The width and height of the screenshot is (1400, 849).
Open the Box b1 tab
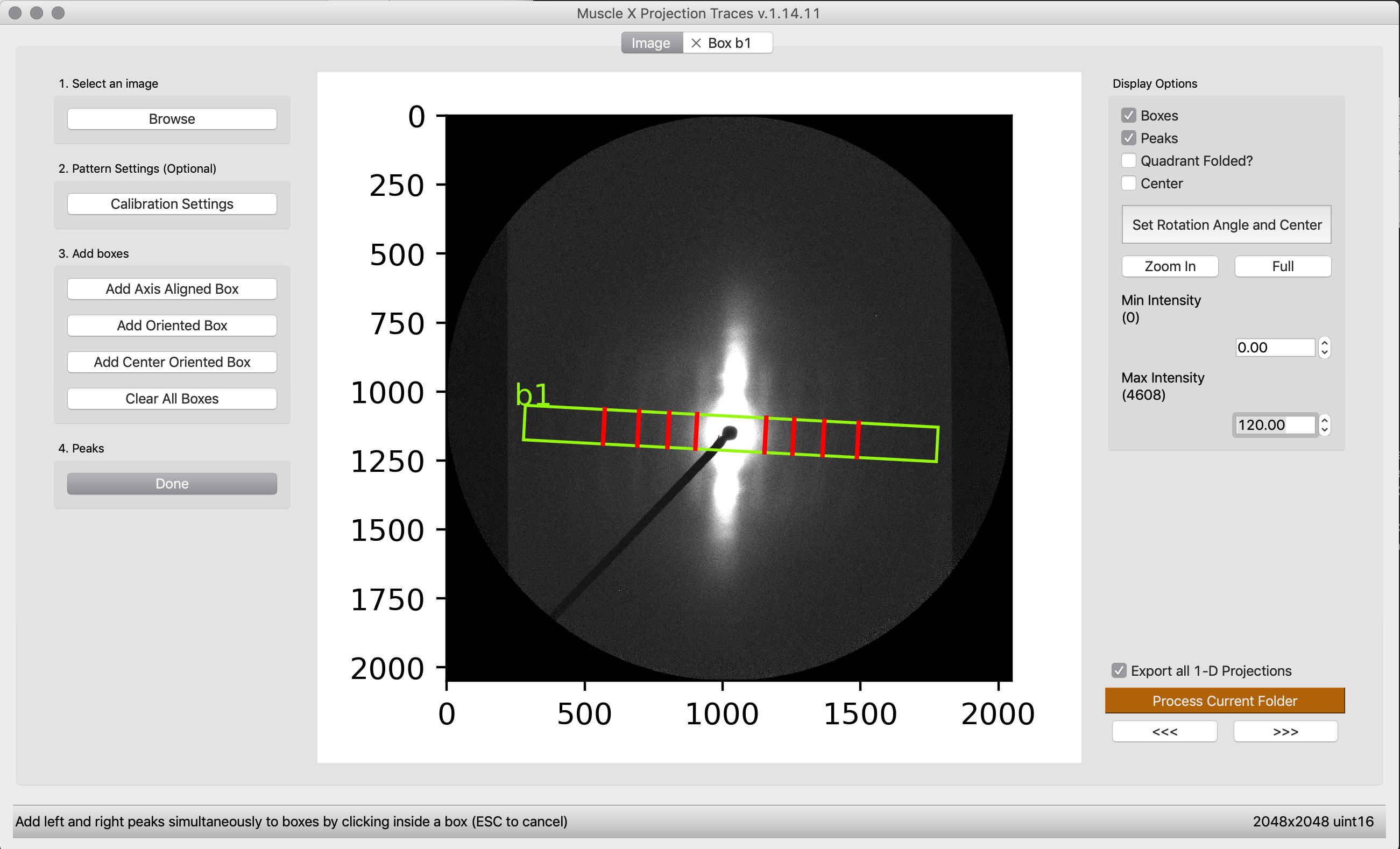pyautogui.click(x=730, y=43)
